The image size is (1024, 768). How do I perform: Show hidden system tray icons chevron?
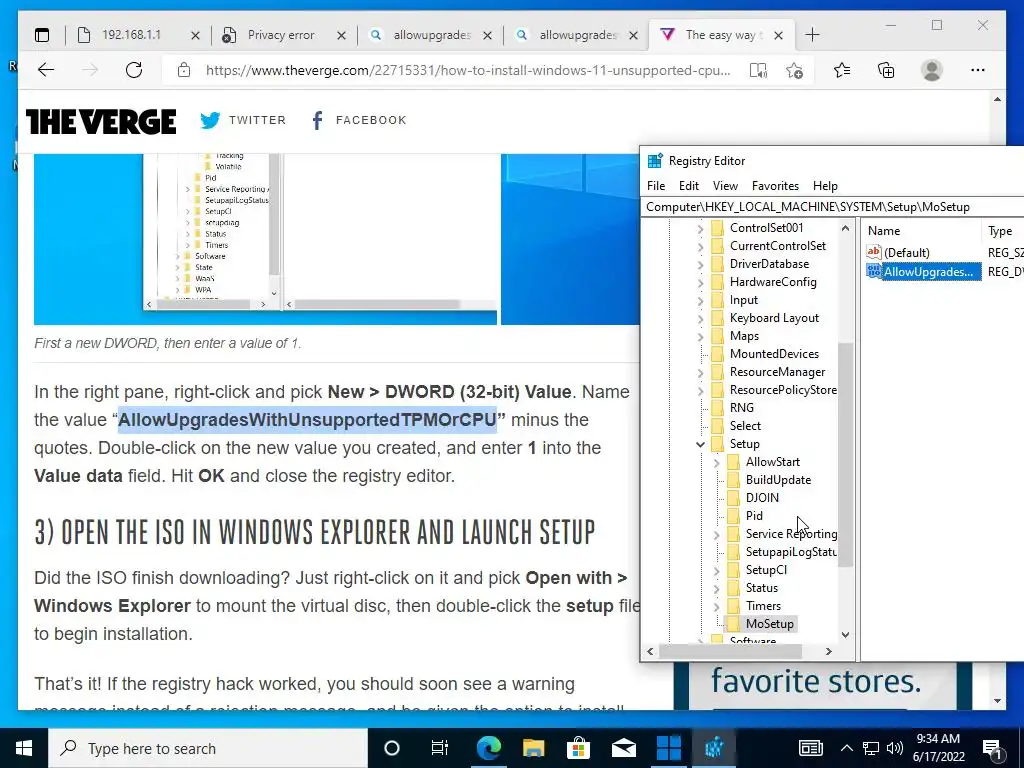coord(846,748)
